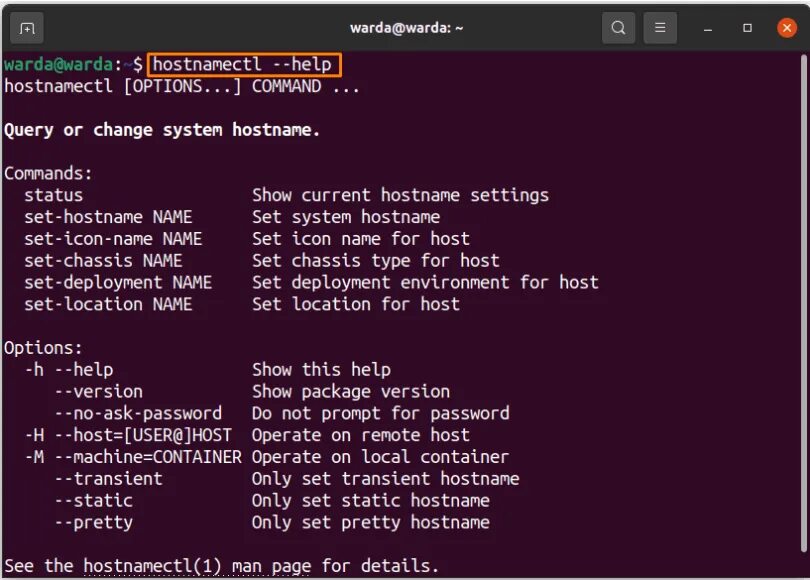The height and width of the screenshot is (580, 810).
Task: Click the '--no-ask-password' option
Action: [138, 413]
